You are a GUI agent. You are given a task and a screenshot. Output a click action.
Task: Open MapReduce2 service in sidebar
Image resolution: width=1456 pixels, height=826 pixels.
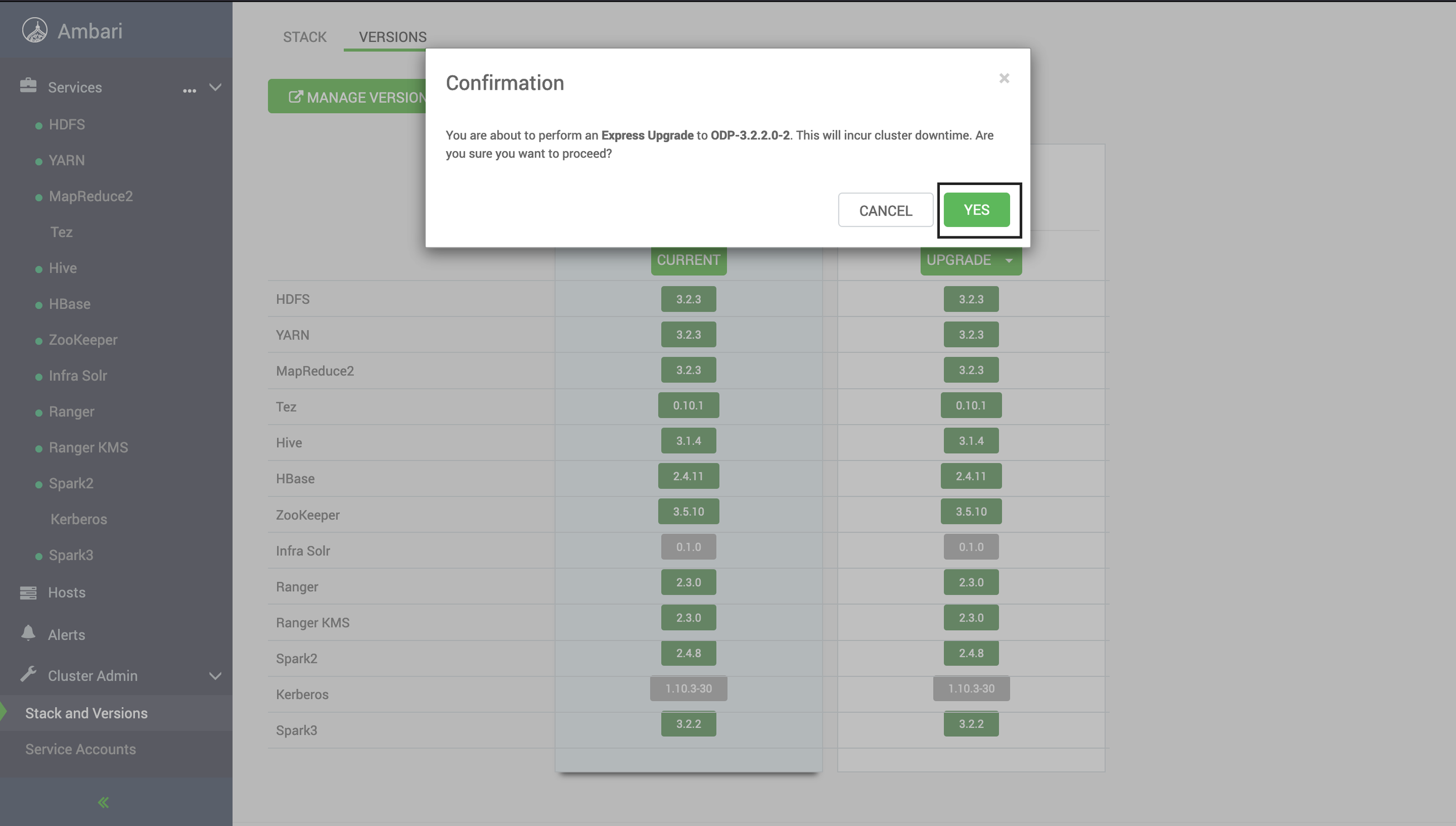pos(91,196)
